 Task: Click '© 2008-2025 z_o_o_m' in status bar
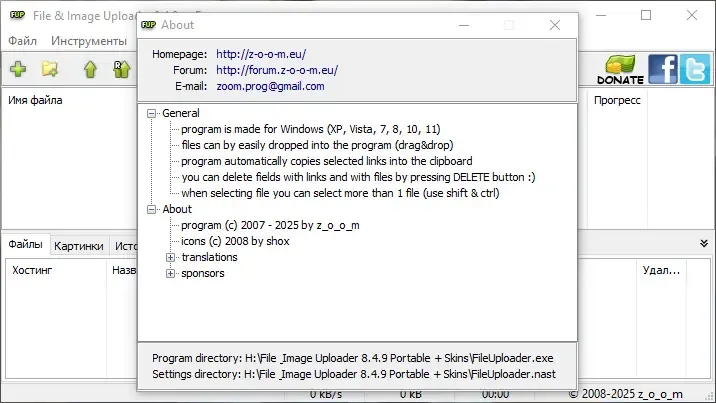(626, 394)
